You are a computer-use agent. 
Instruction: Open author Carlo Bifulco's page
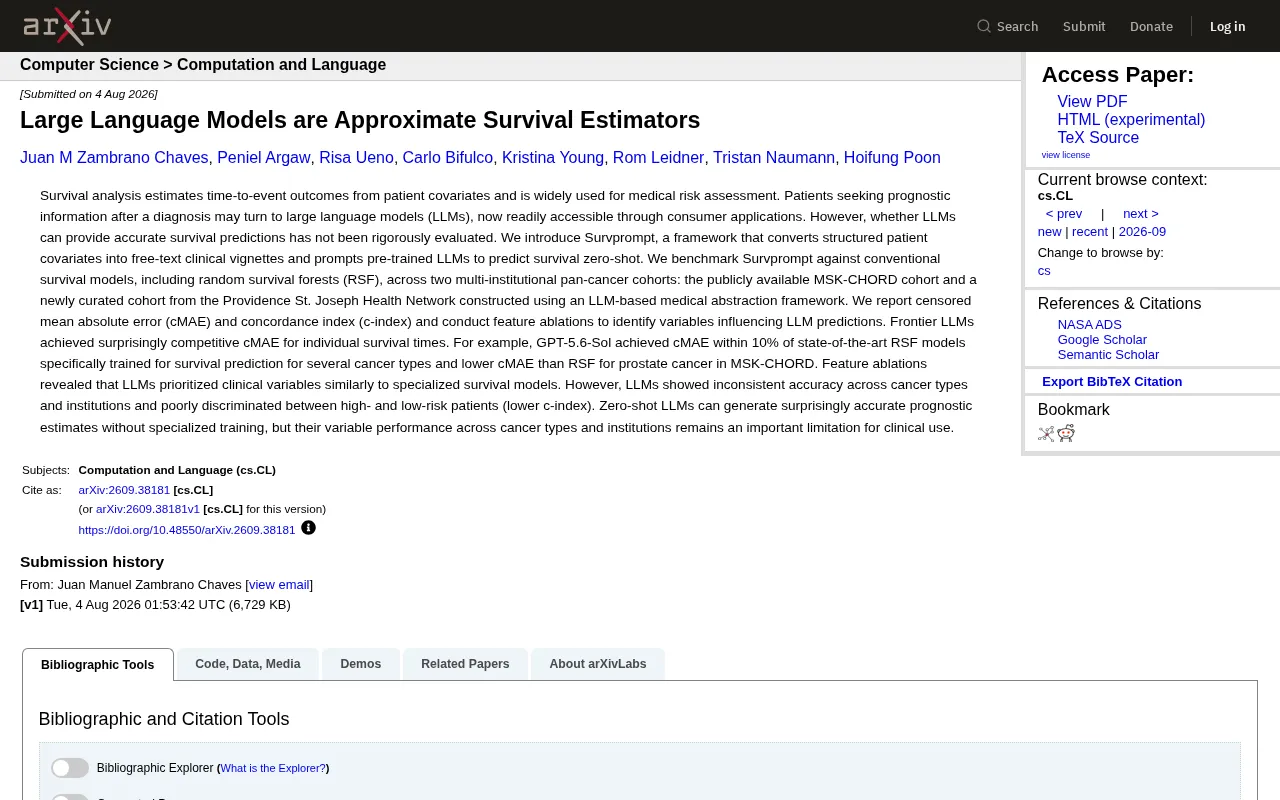[448, 158]
